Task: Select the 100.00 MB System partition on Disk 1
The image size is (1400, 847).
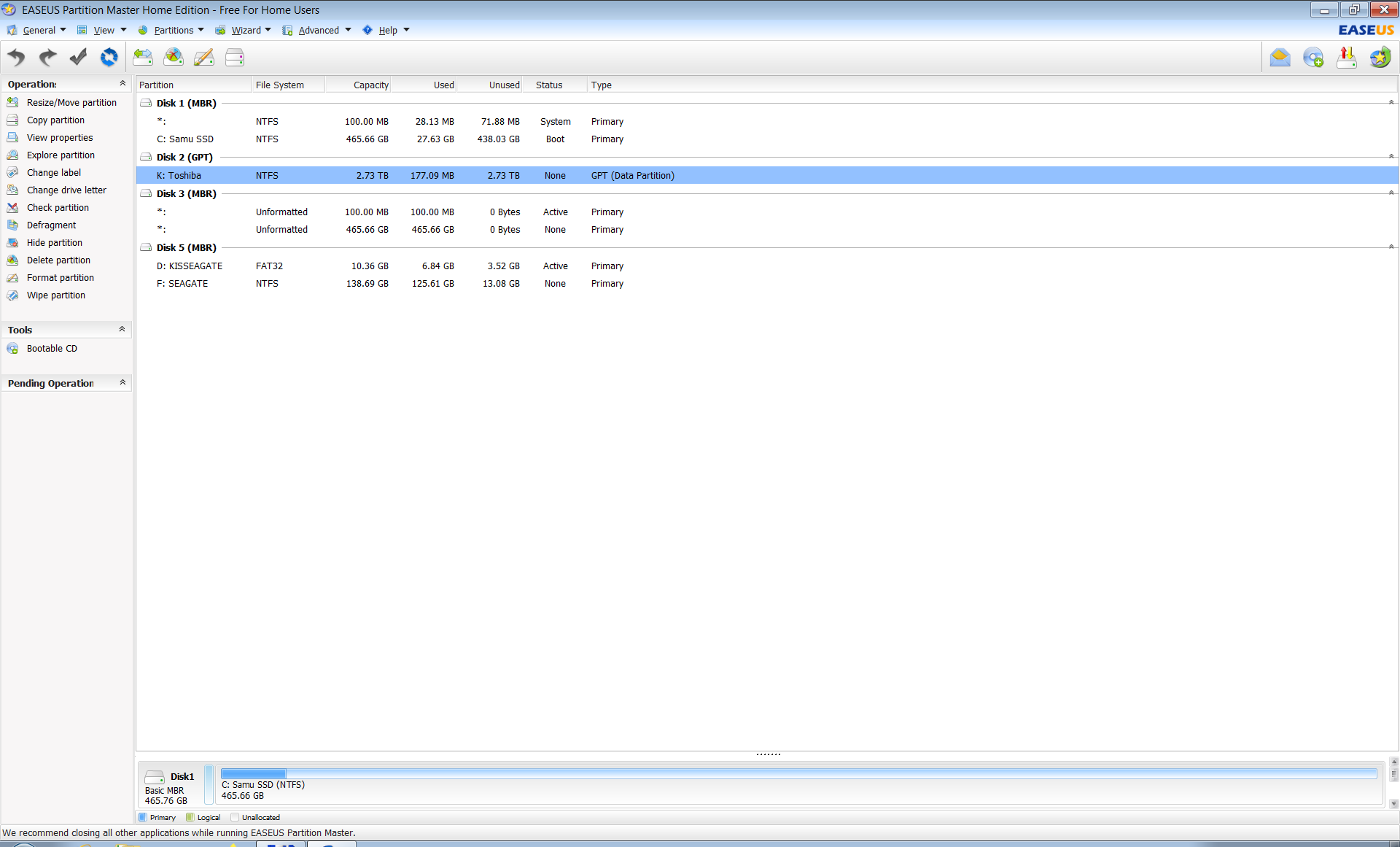Action: click(x=767, y=121)
